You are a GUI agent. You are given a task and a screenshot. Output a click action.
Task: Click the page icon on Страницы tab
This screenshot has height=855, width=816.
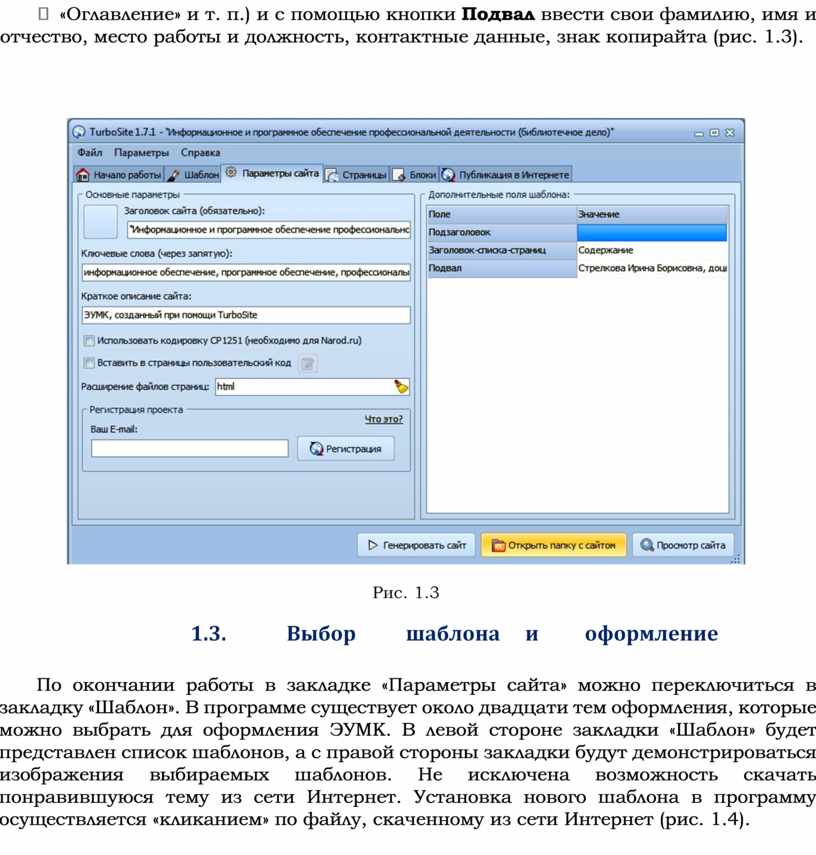pyautogui.click(x=332, y=175)
